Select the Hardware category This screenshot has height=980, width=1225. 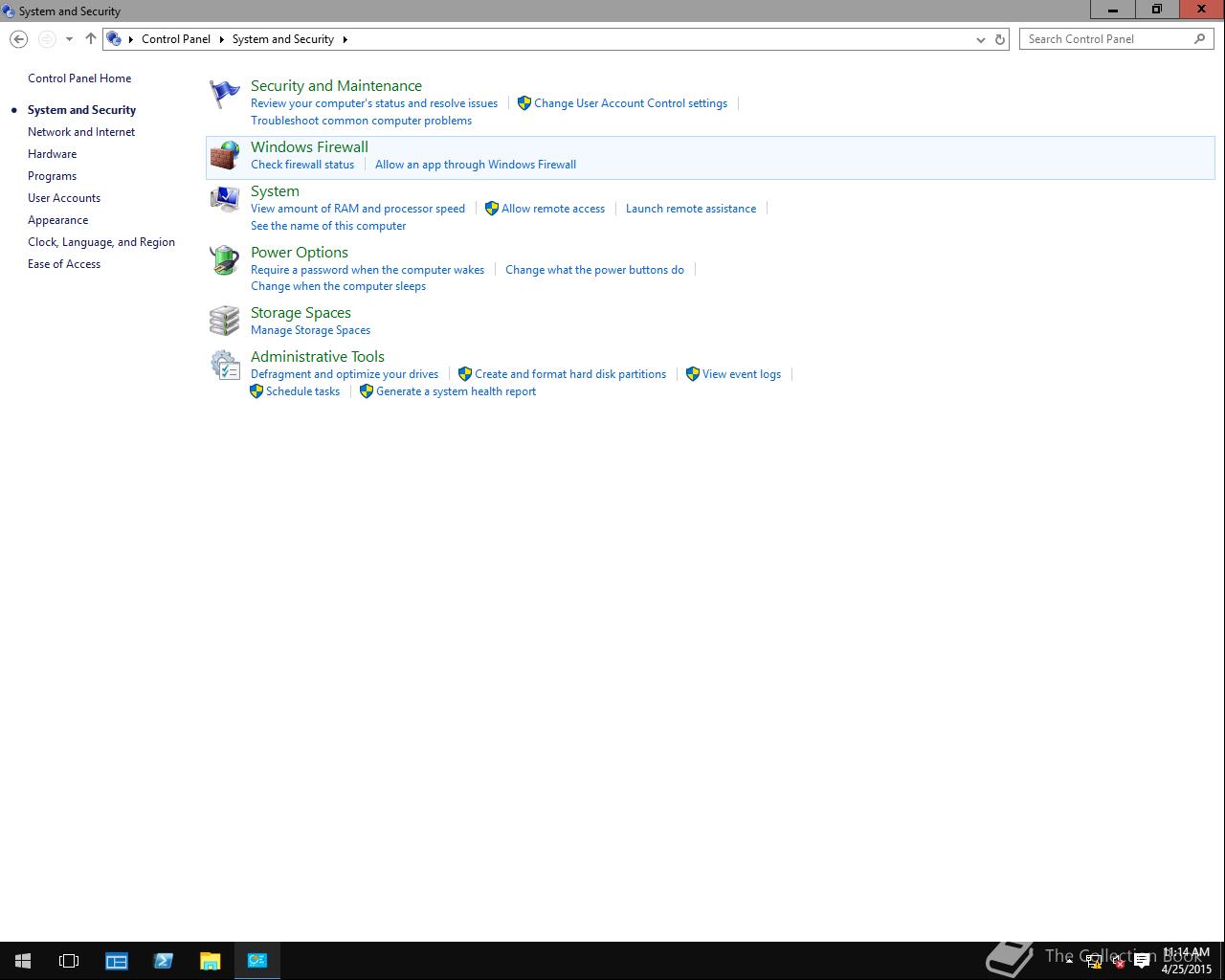click(x=52, y=154)
